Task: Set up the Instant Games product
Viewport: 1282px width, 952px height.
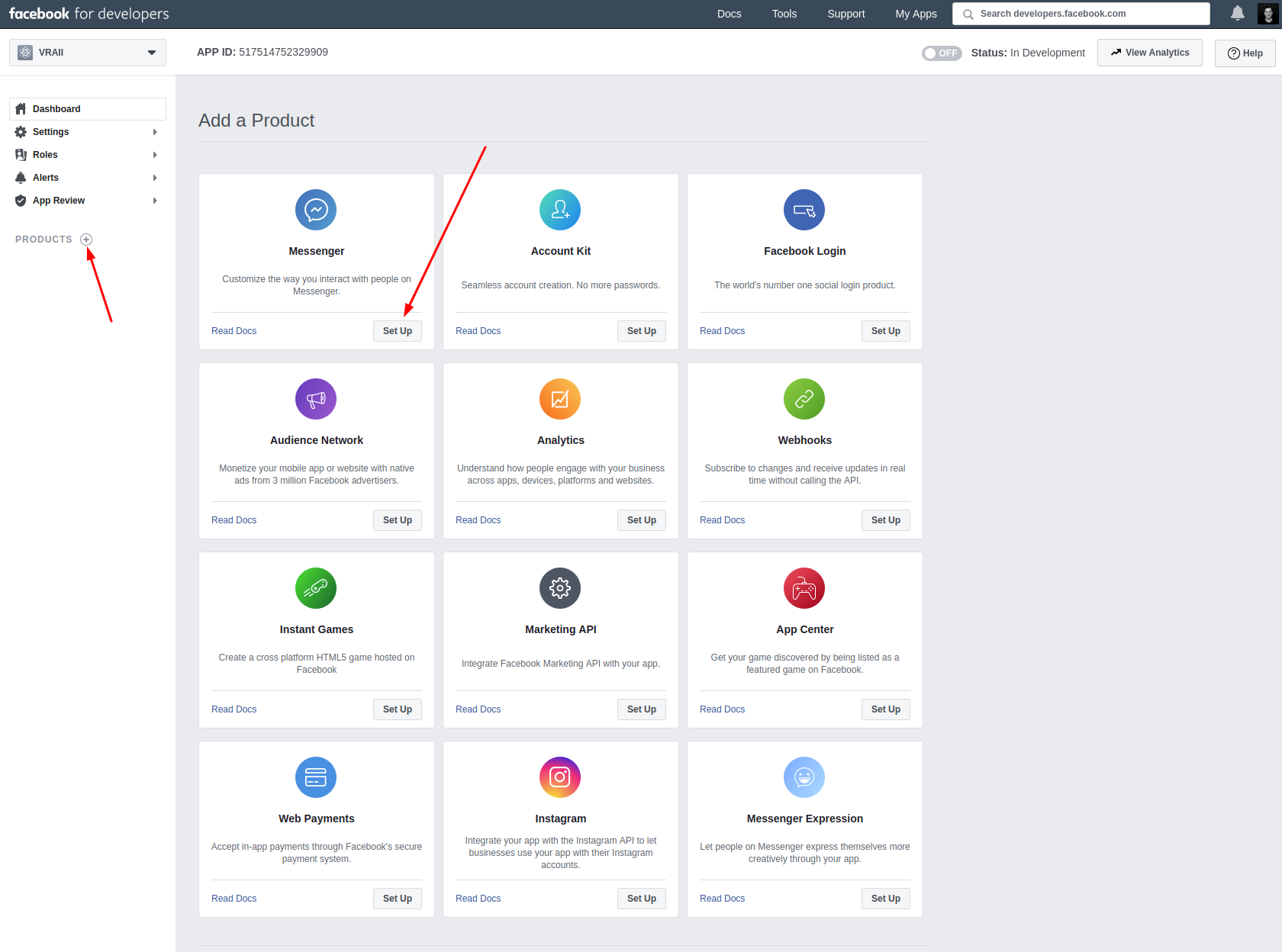Action: 398,709
